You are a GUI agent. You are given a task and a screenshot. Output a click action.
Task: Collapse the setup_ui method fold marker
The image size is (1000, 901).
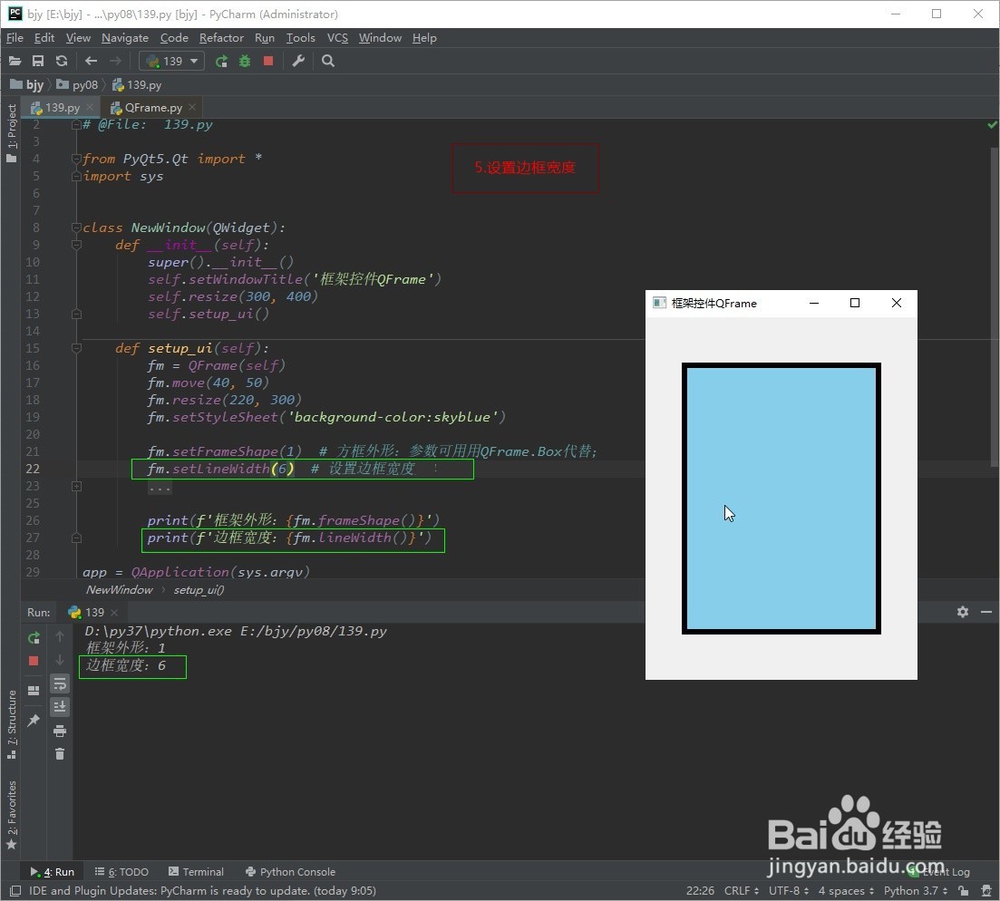click(77, 348)
